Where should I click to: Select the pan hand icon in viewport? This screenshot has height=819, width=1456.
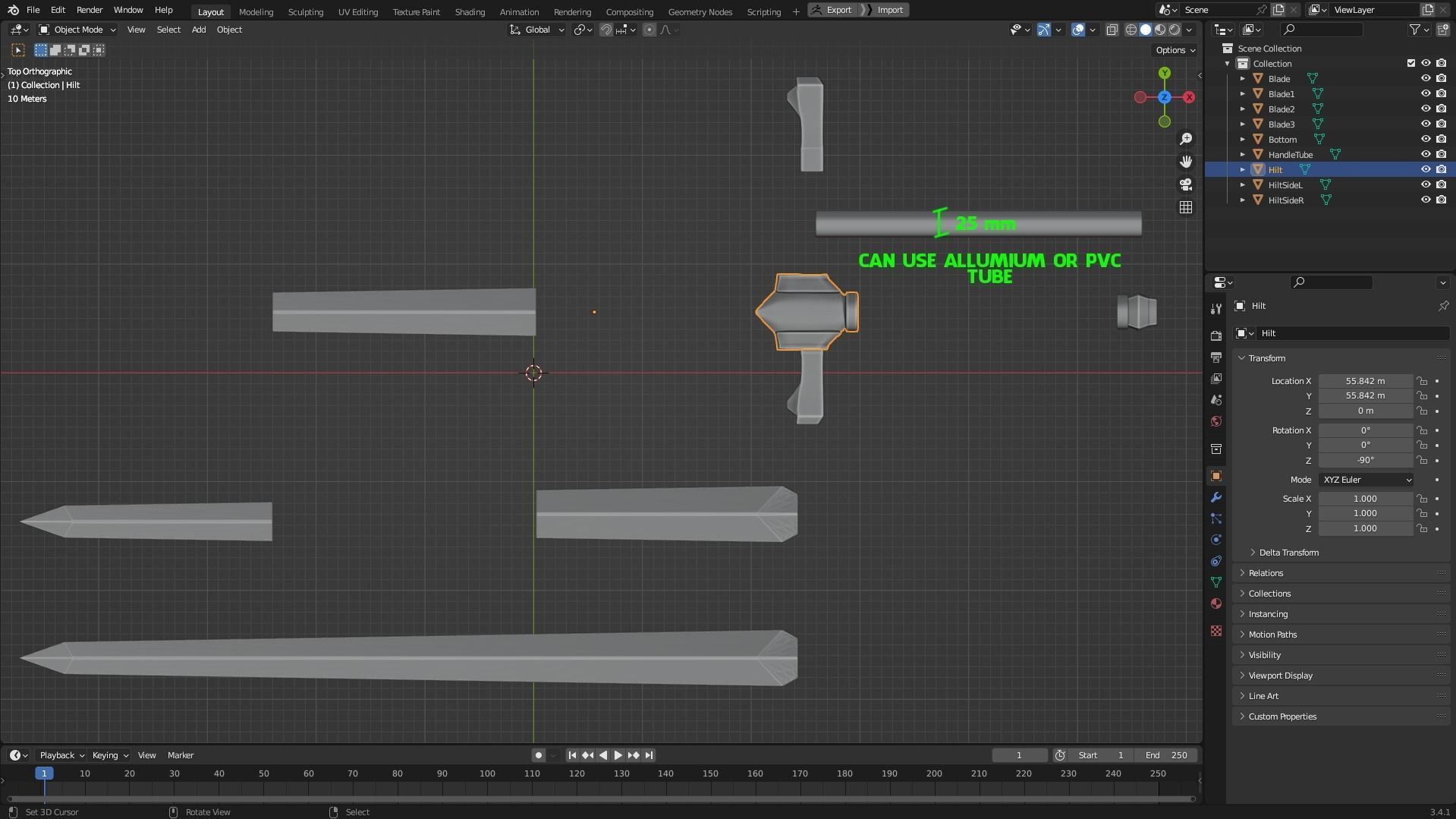coord(1186,162)
